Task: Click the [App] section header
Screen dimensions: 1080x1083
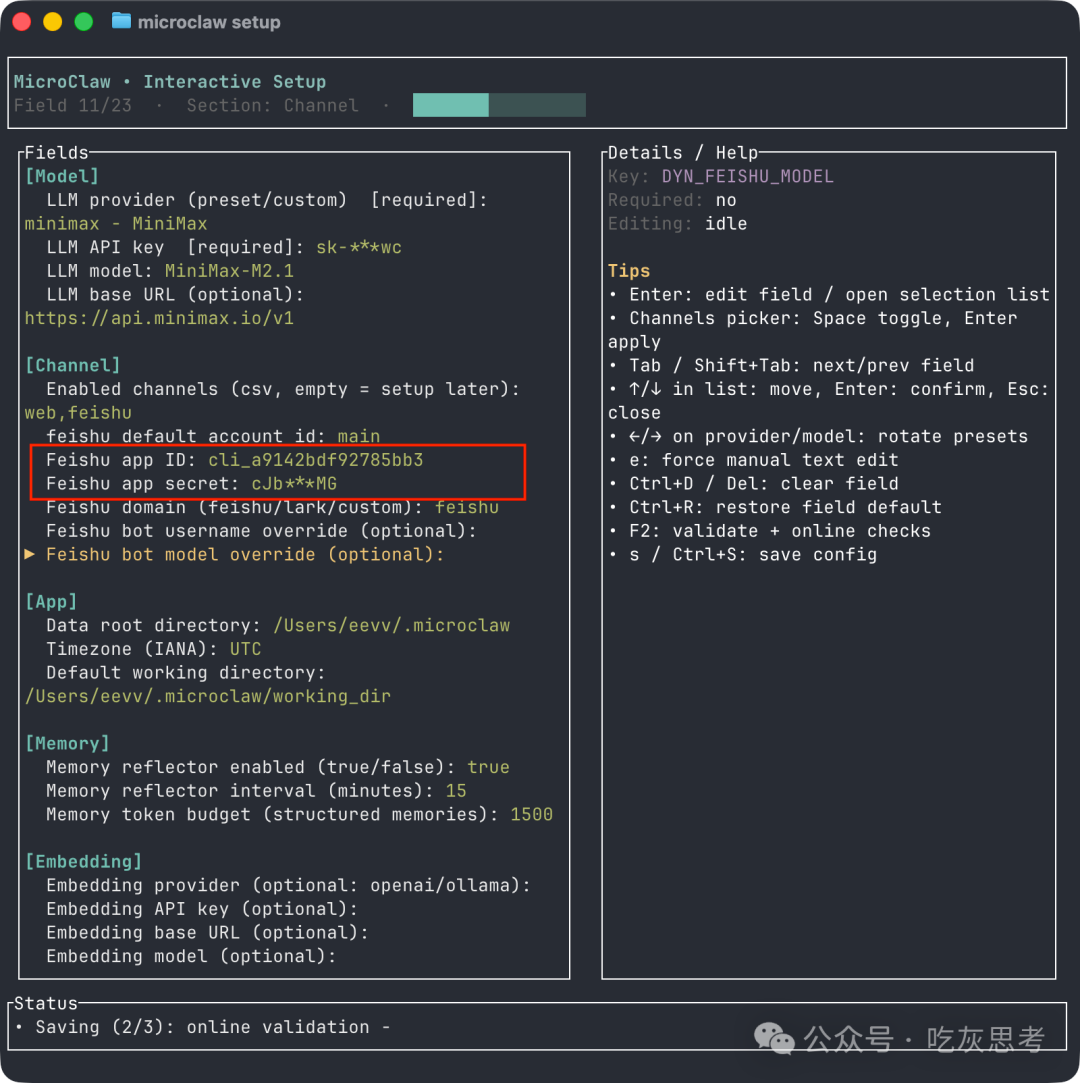Action: (51, 602)
